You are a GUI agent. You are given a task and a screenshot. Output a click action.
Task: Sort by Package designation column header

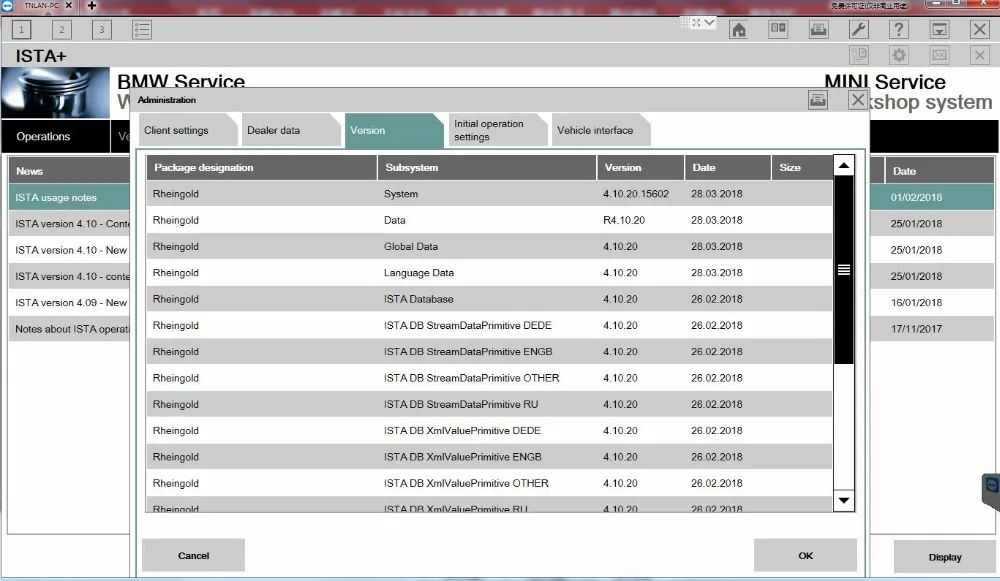point(261,168)
